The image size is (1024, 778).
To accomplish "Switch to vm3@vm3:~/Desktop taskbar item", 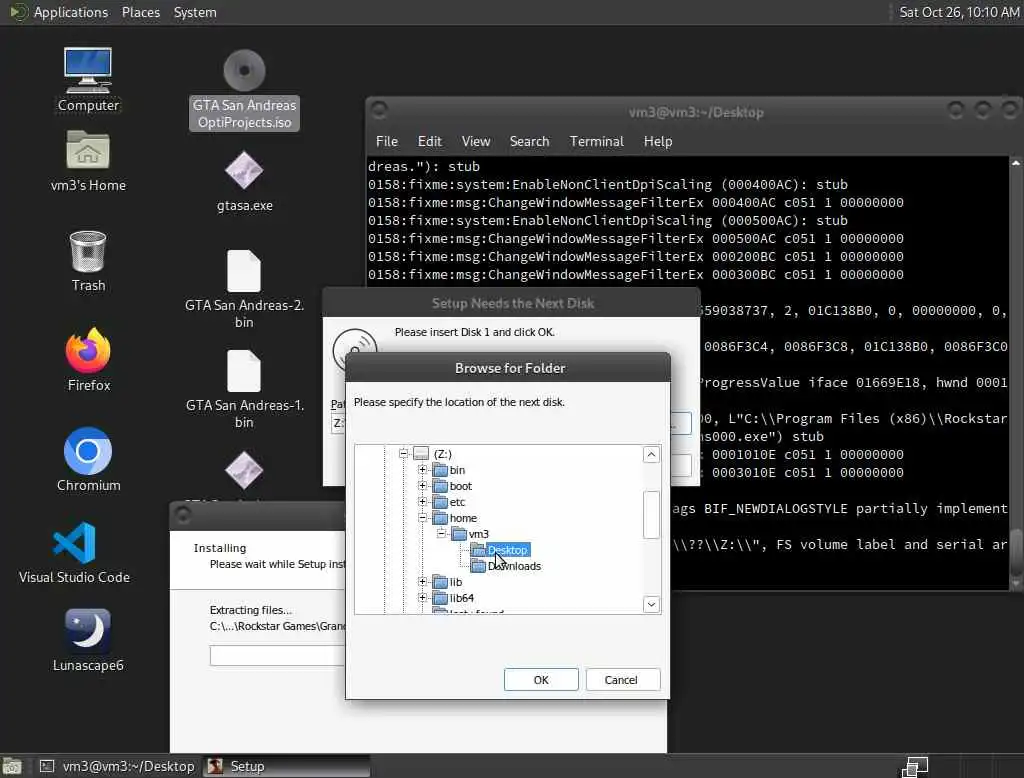I will coord(118,766).
